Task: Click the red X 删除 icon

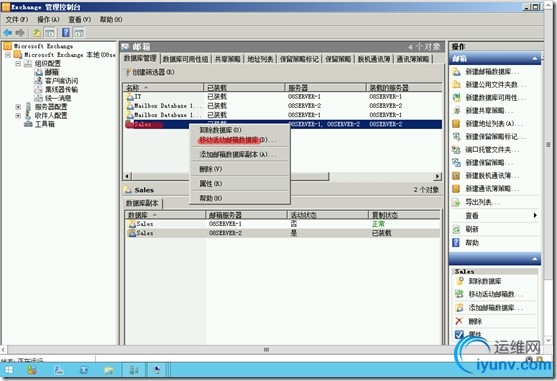Action: [x=459, y=321]
